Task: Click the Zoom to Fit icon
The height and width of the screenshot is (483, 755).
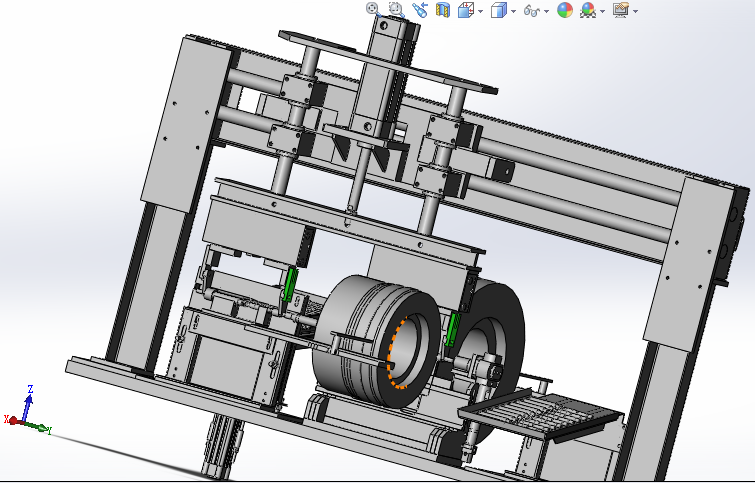Action: pos(373,10)
